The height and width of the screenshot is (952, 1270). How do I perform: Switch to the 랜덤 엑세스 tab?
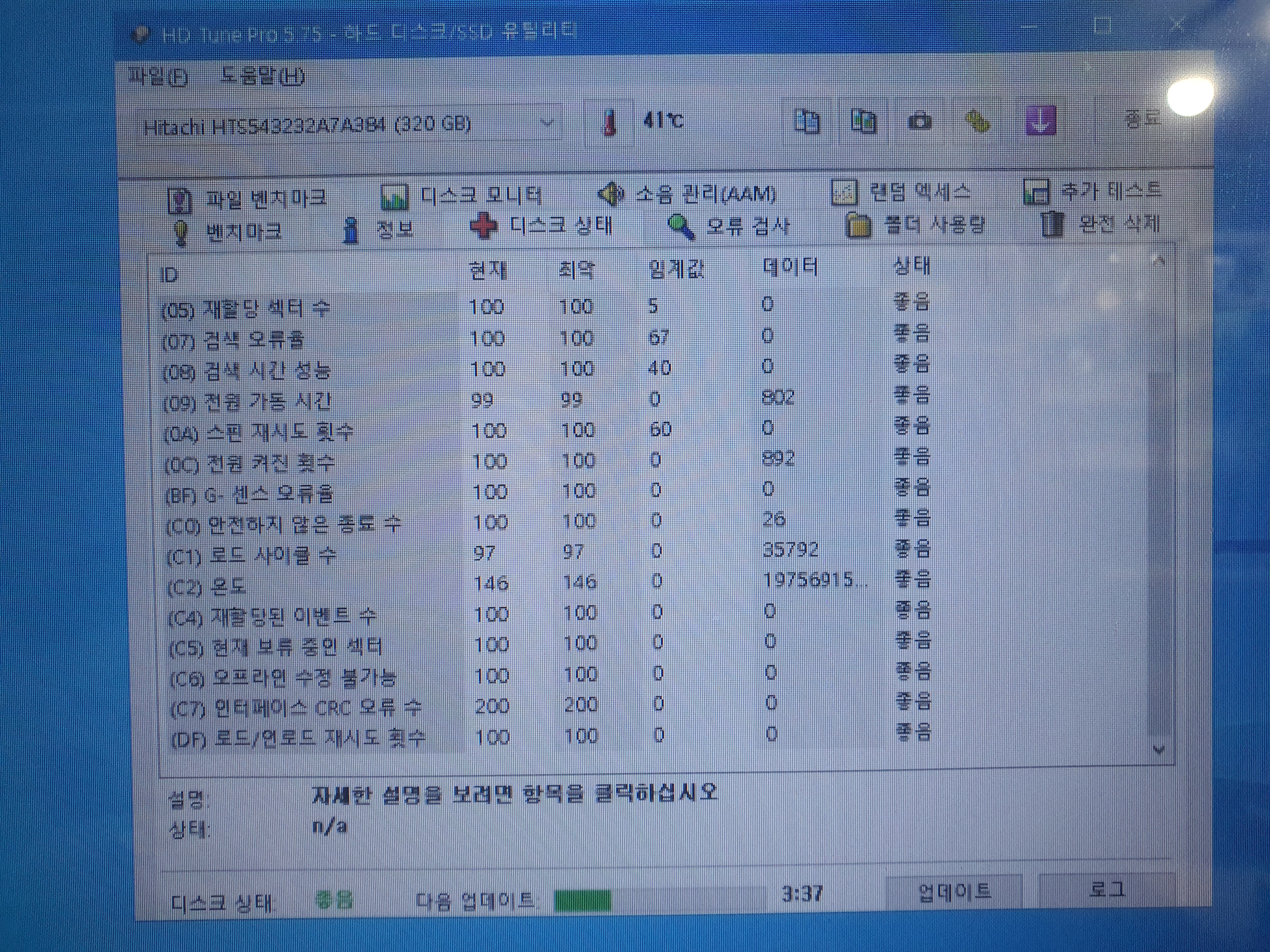coord(901,192)
